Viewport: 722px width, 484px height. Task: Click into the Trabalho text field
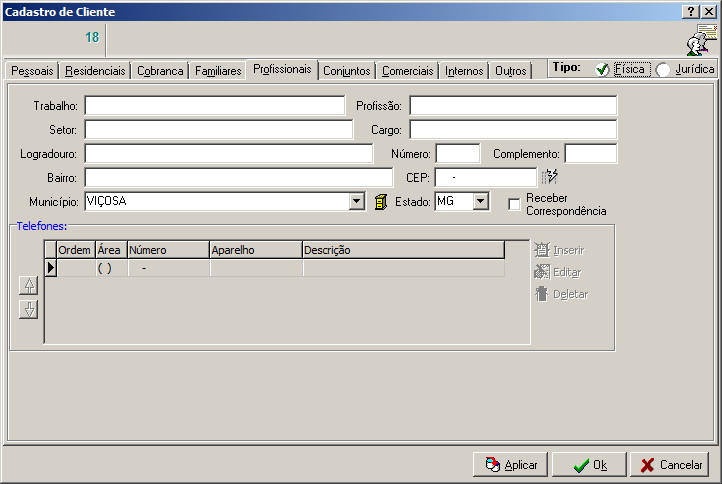(x=214, y=106)
